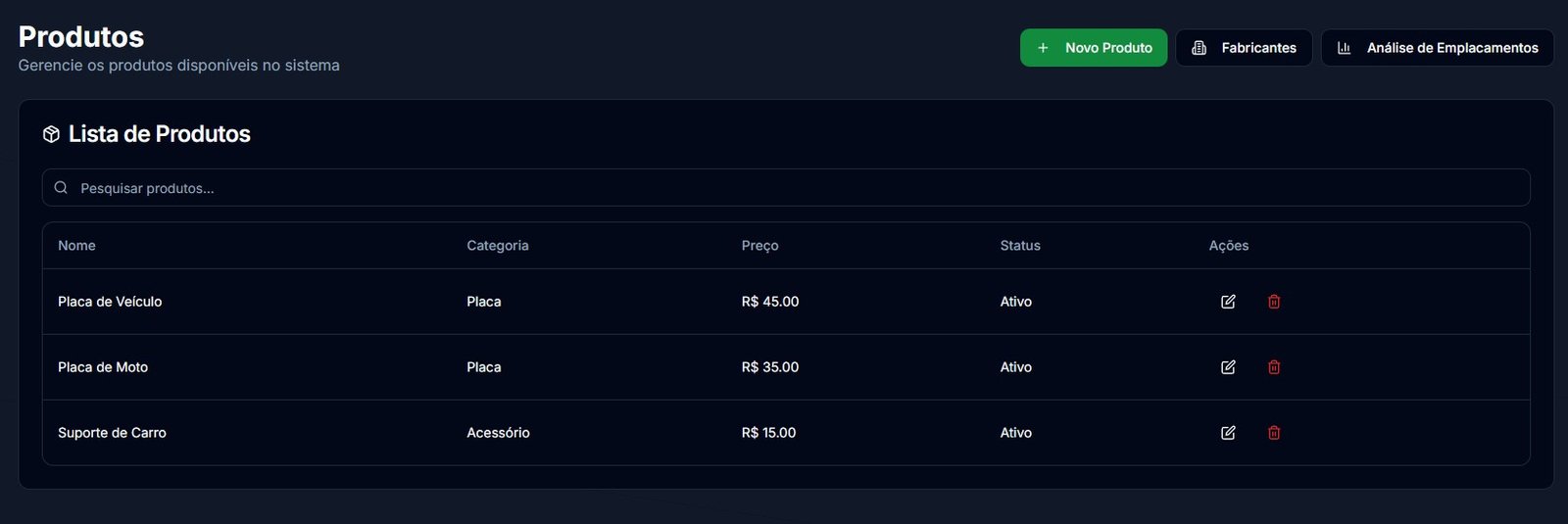Click the Preço column header
Viewport: 1568px width, 524px height.
point(759,246)
